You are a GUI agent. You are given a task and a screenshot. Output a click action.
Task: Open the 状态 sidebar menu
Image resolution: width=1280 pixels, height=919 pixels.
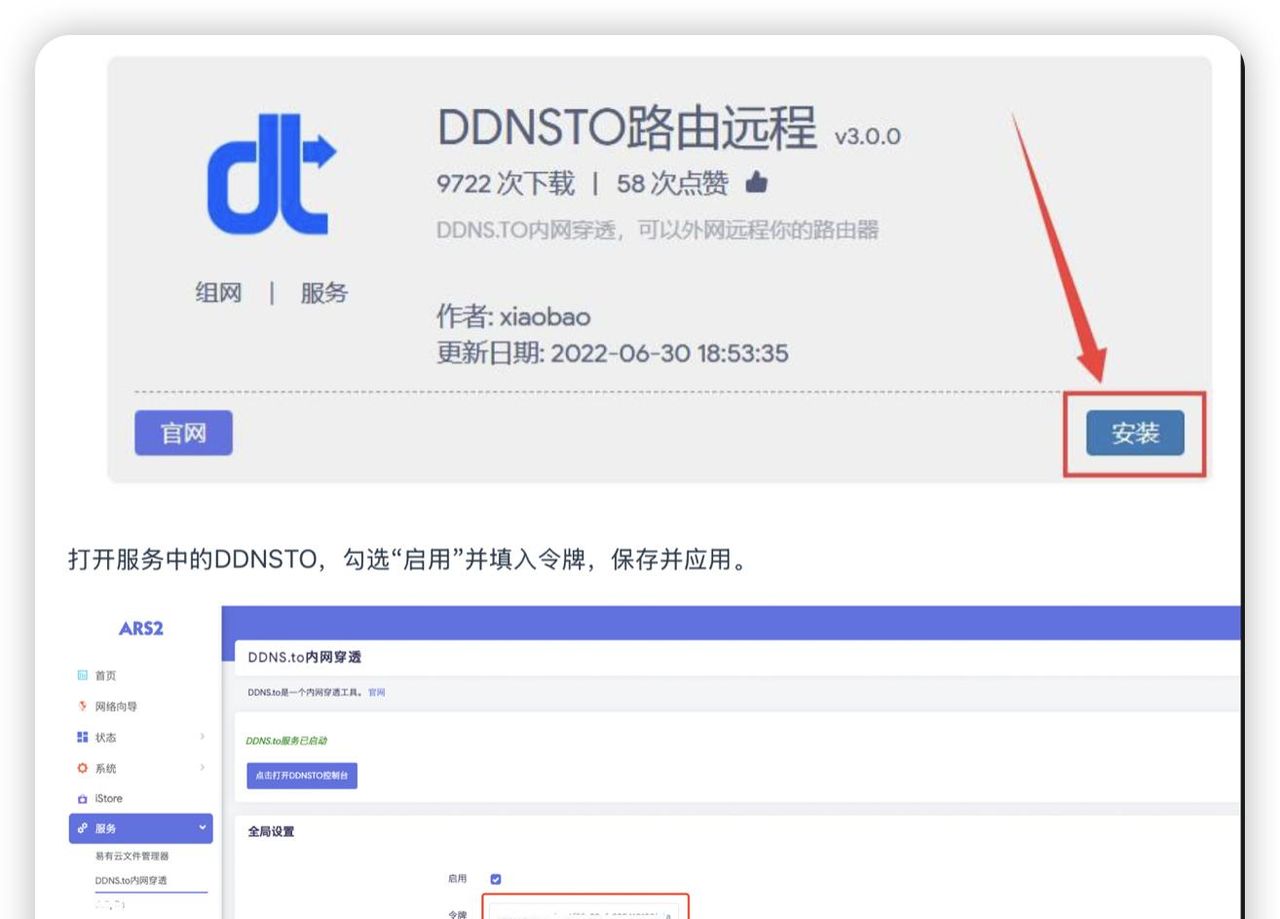point(106,737)
